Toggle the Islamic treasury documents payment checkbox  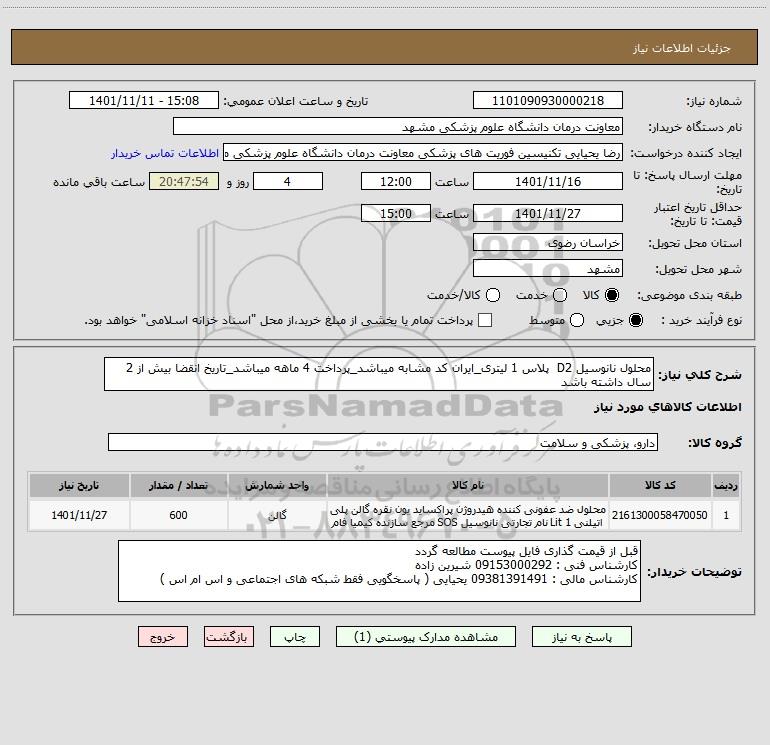point(485,321)
